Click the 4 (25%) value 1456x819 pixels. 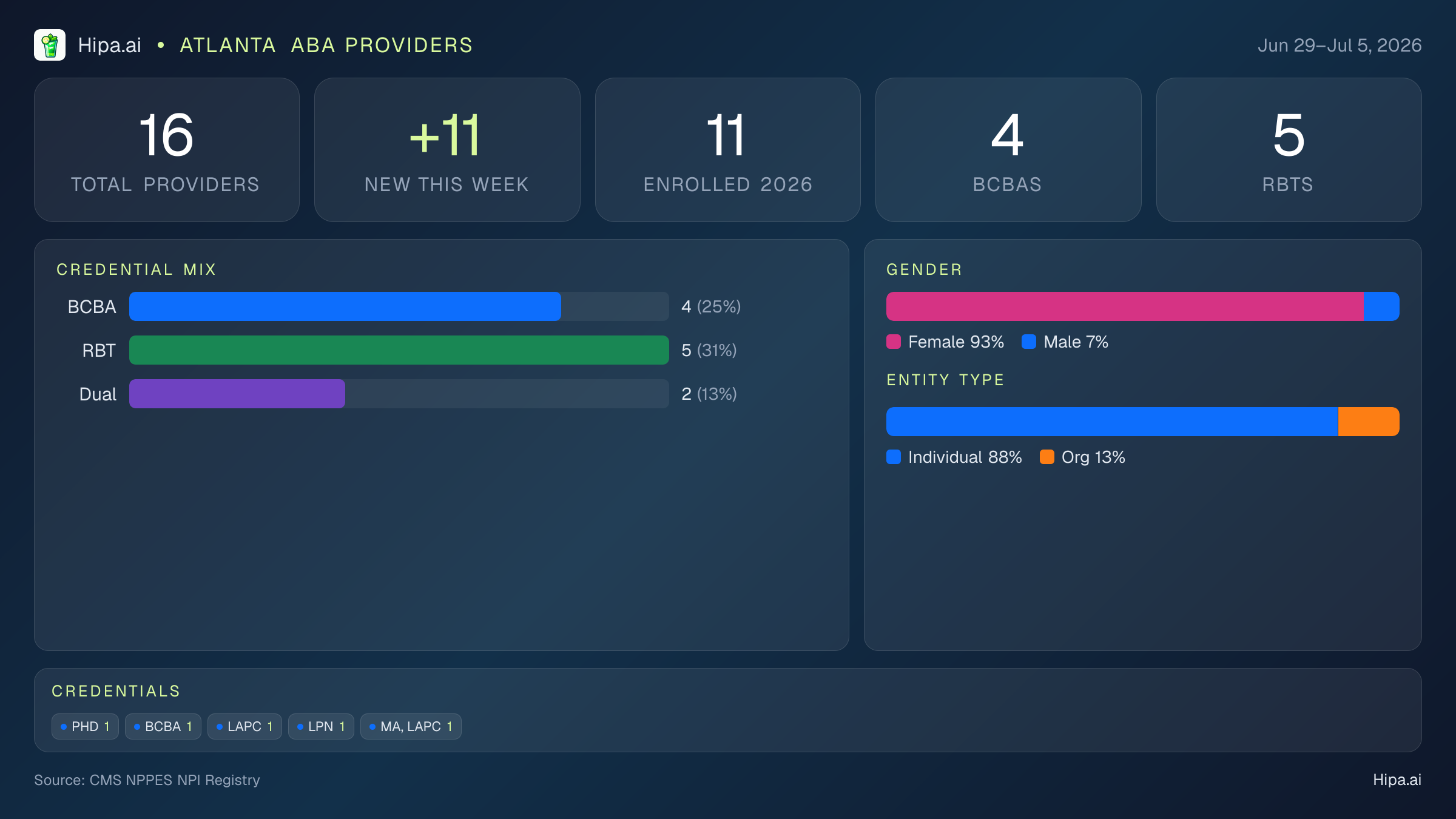tap(711, 307)
